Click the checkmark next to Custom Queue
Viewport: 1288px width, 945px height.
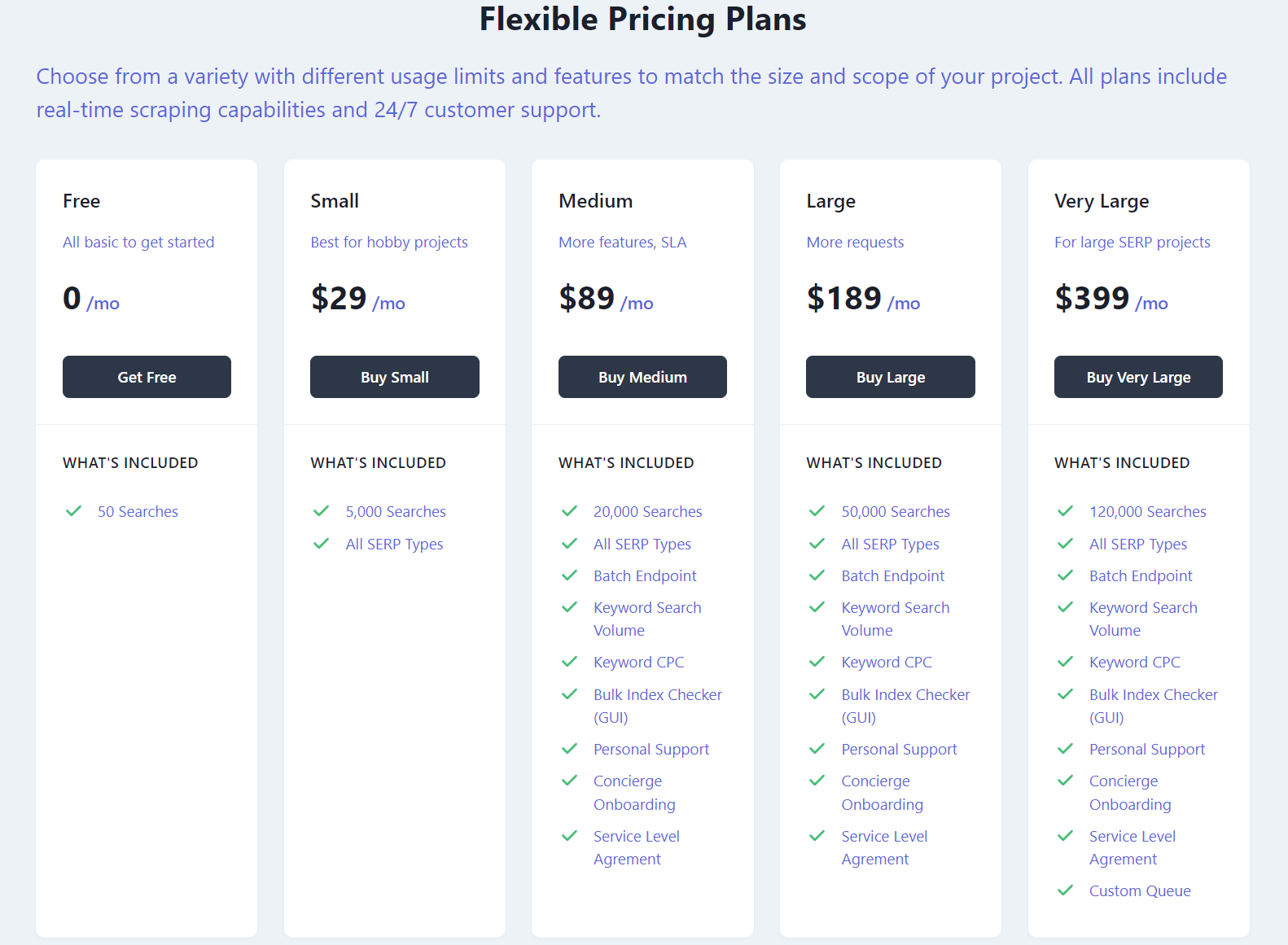(x=1066, y=890)
